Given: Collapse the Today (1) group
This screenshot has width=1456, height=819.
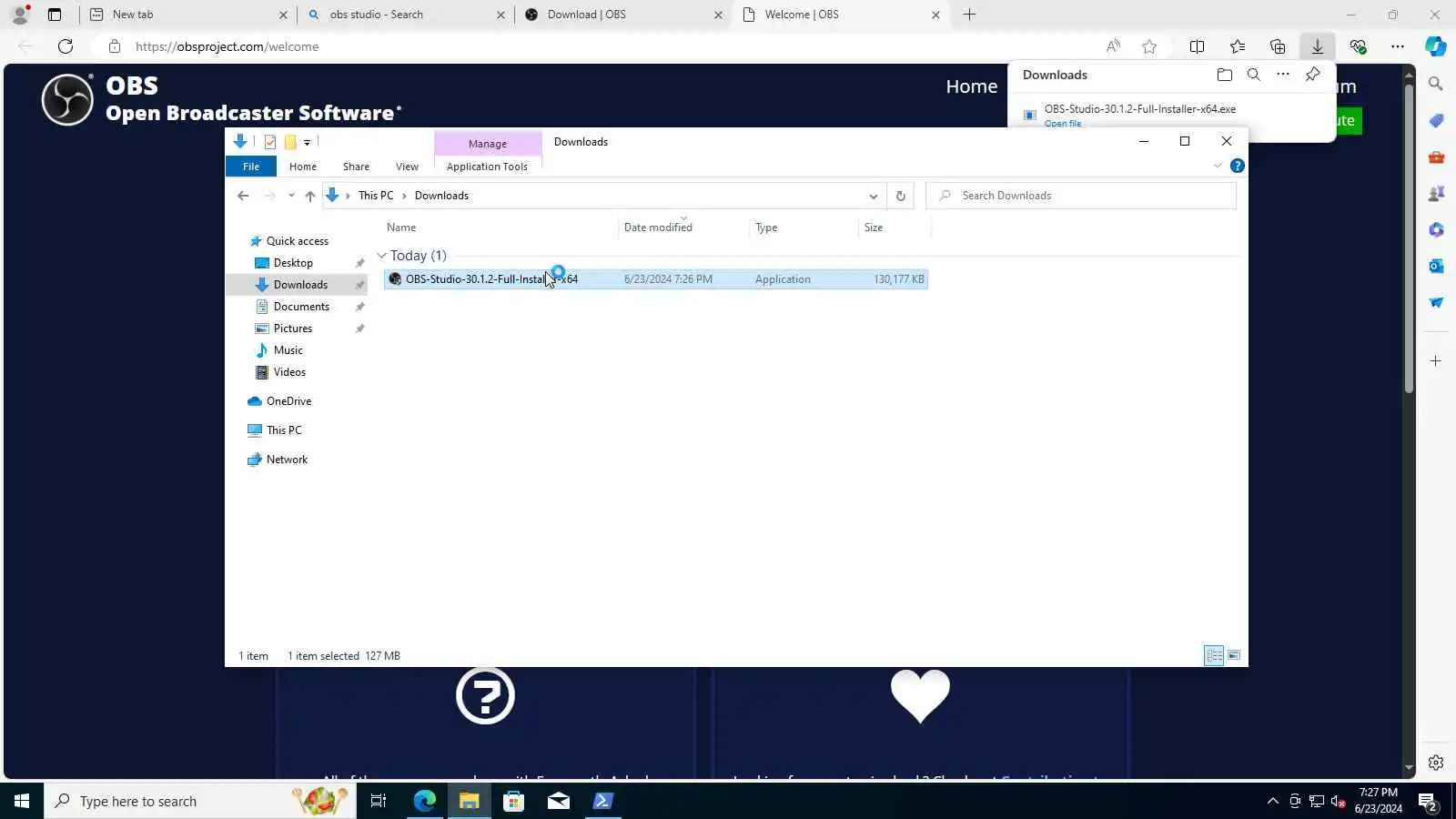Looking at the screenshot, I should click(x=382, y=256).
